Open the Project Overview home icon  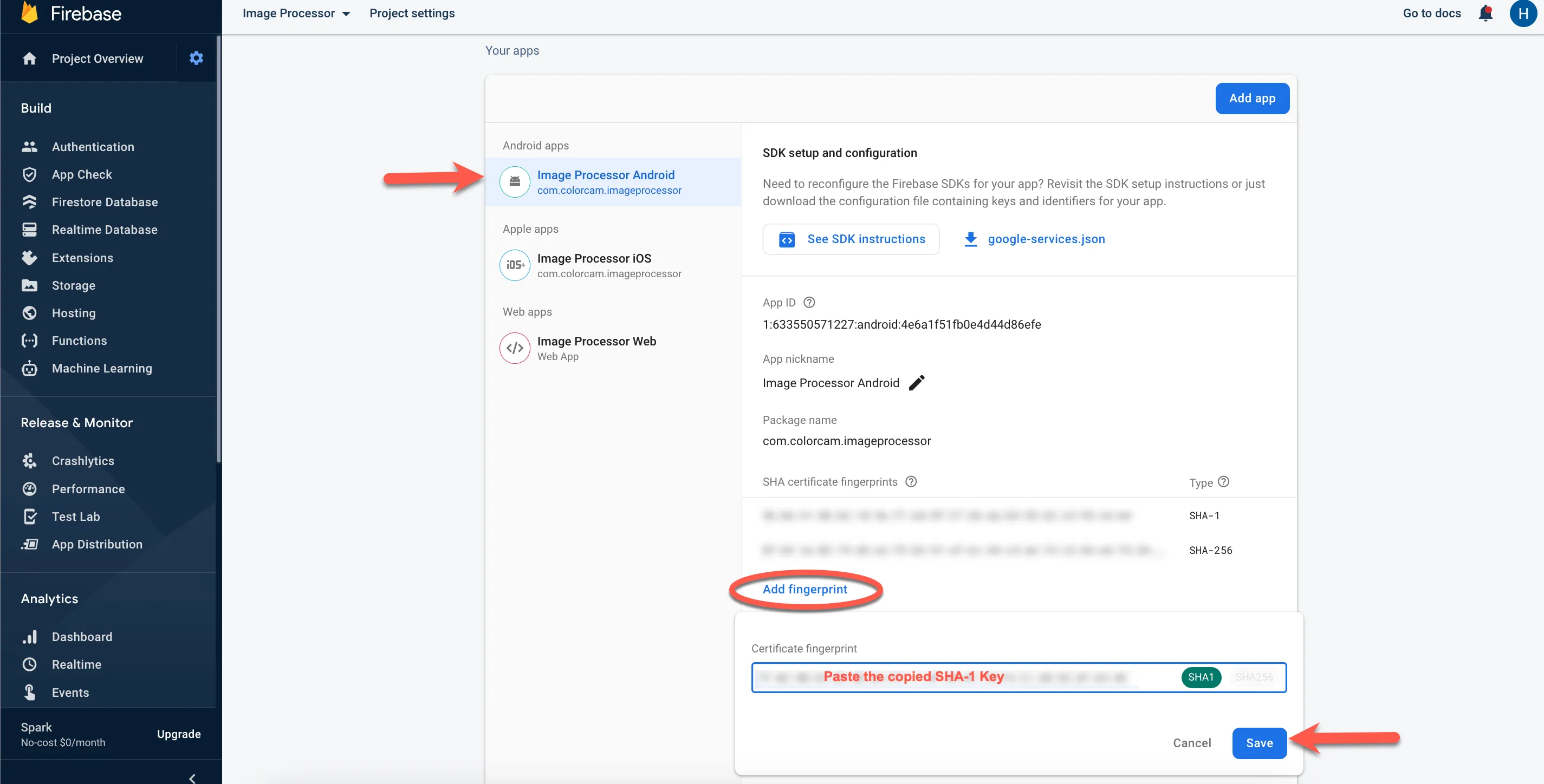click(x=29, y=58)
